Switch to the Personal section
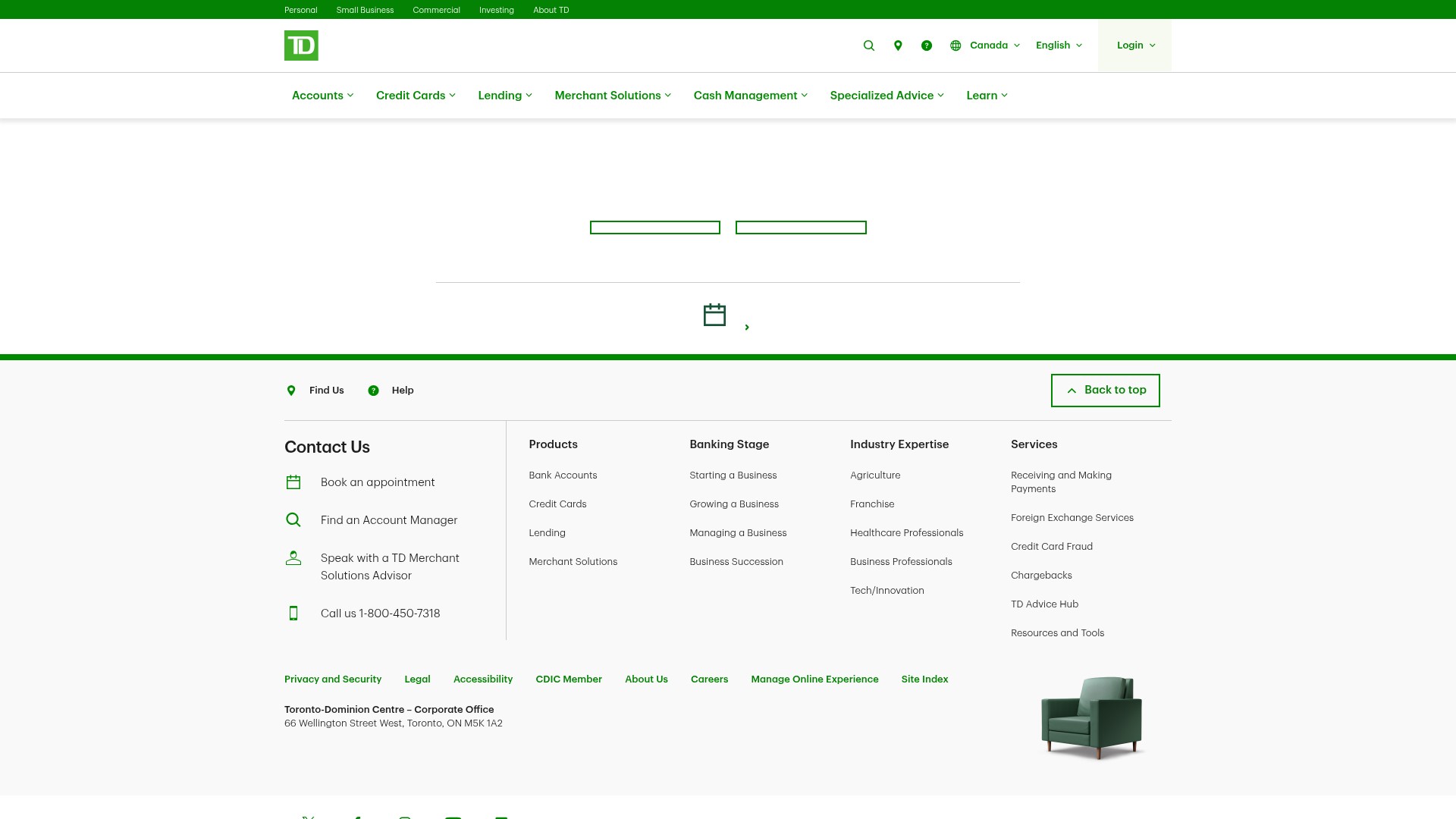The height and width of the screenshot is (819, 1456). (301, 10)
